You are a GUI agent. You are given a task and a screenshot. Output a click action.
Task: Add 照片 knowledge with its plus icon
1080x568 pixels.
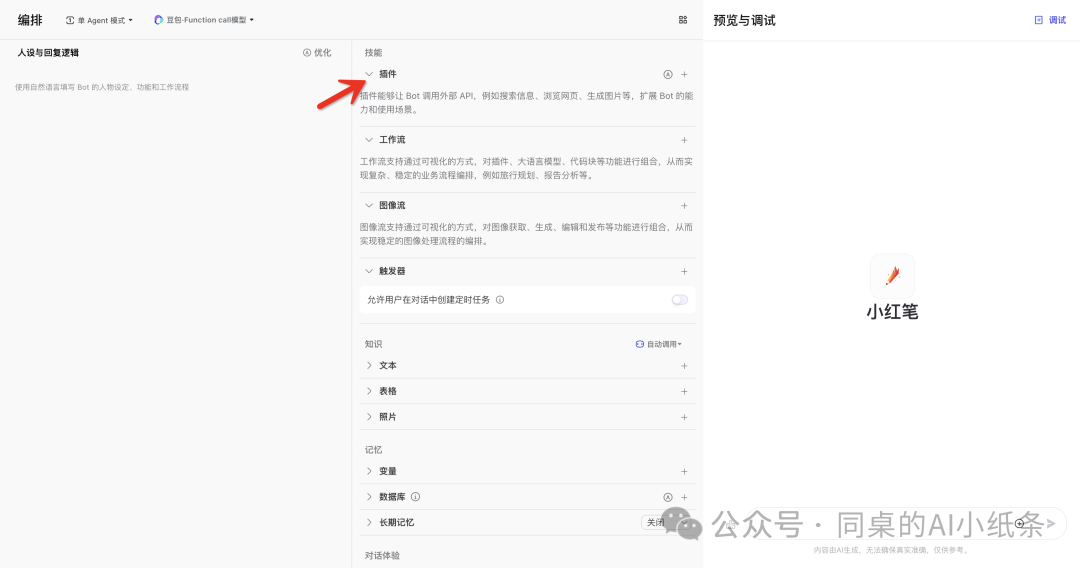[684, 417]
